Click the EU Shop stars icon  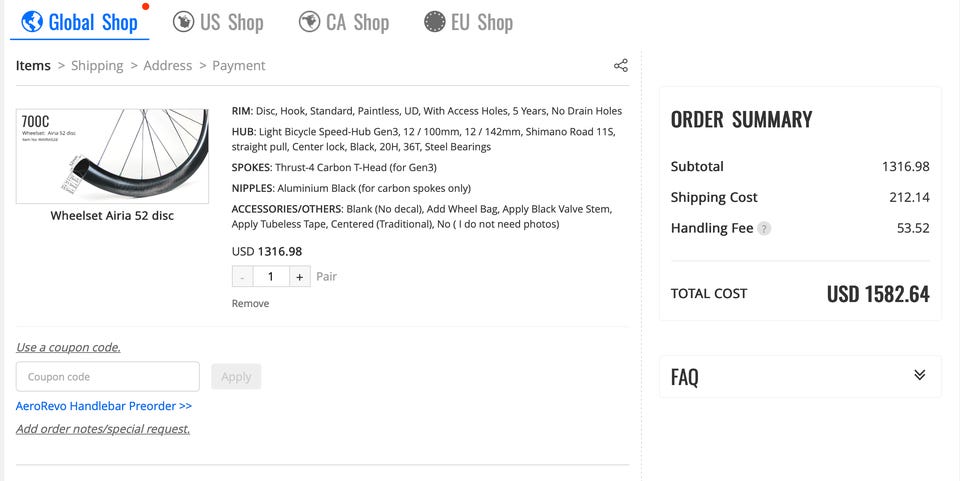pos(434,21)
